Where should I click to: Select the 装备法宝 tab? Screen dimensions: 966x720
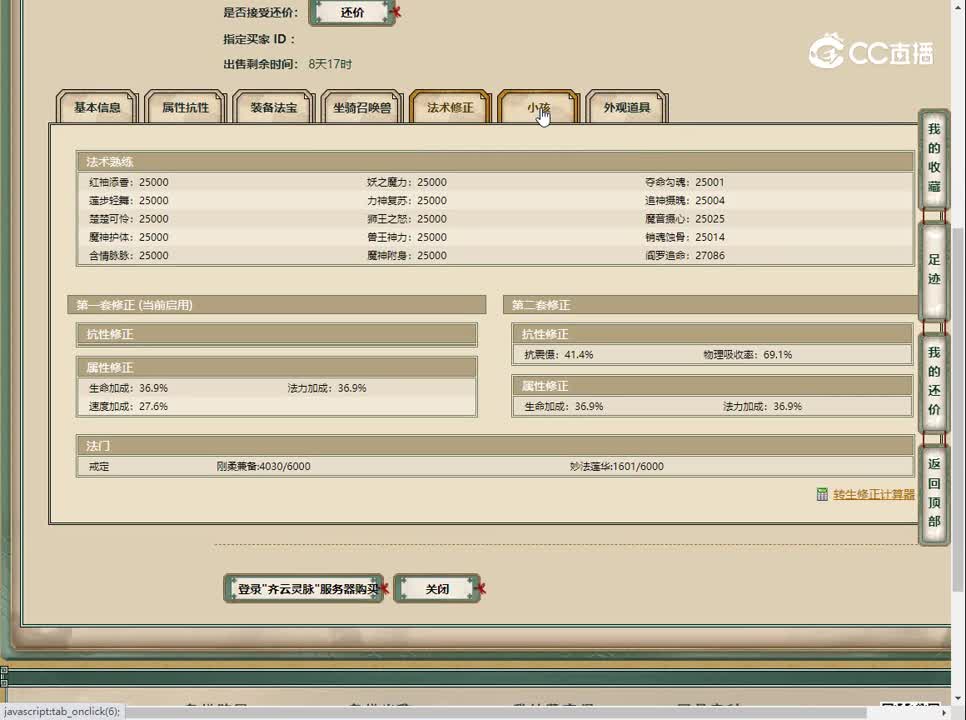click(273, 108)
